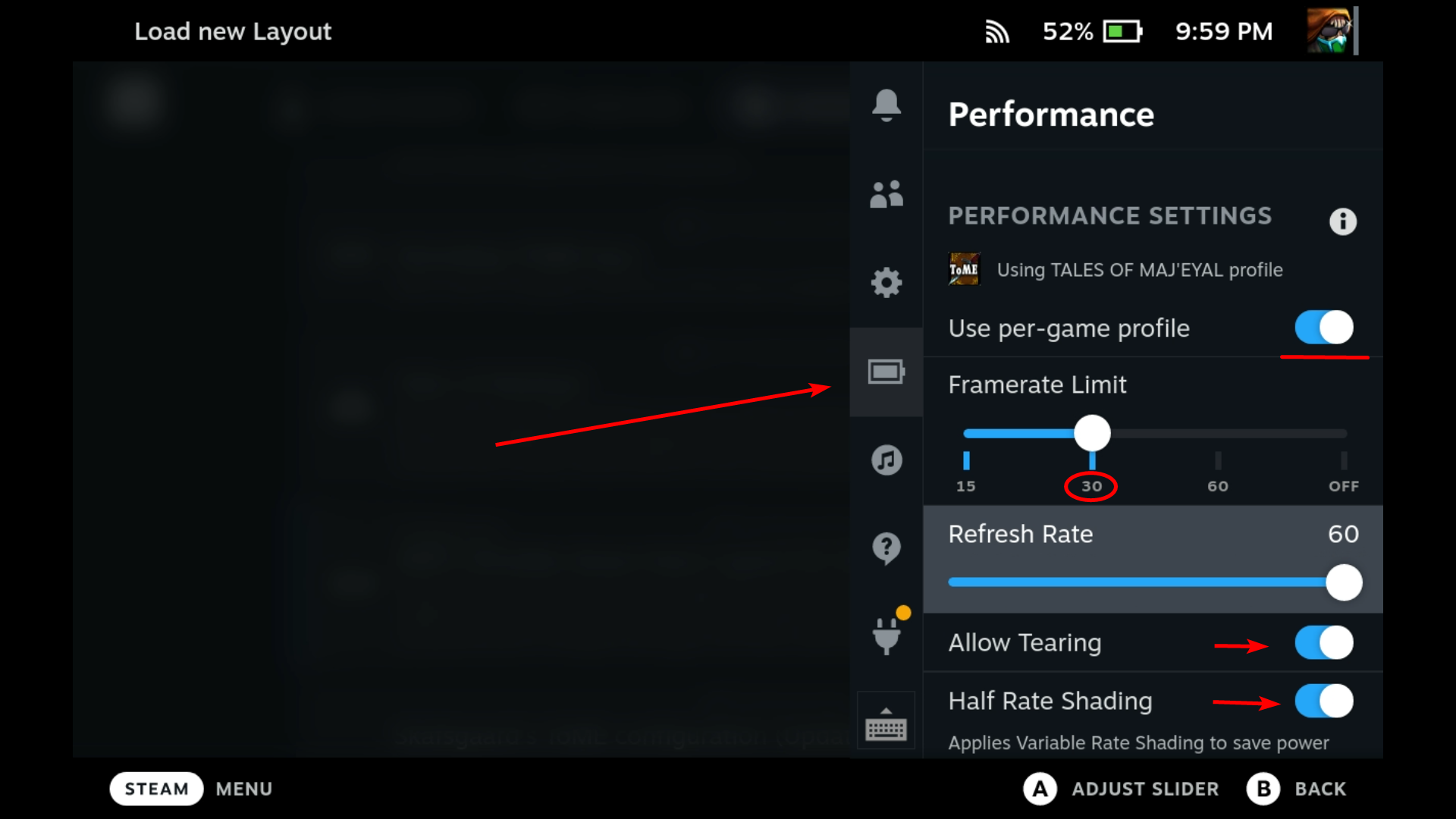Click the performance settings info icon

[x=1342, y=221]
